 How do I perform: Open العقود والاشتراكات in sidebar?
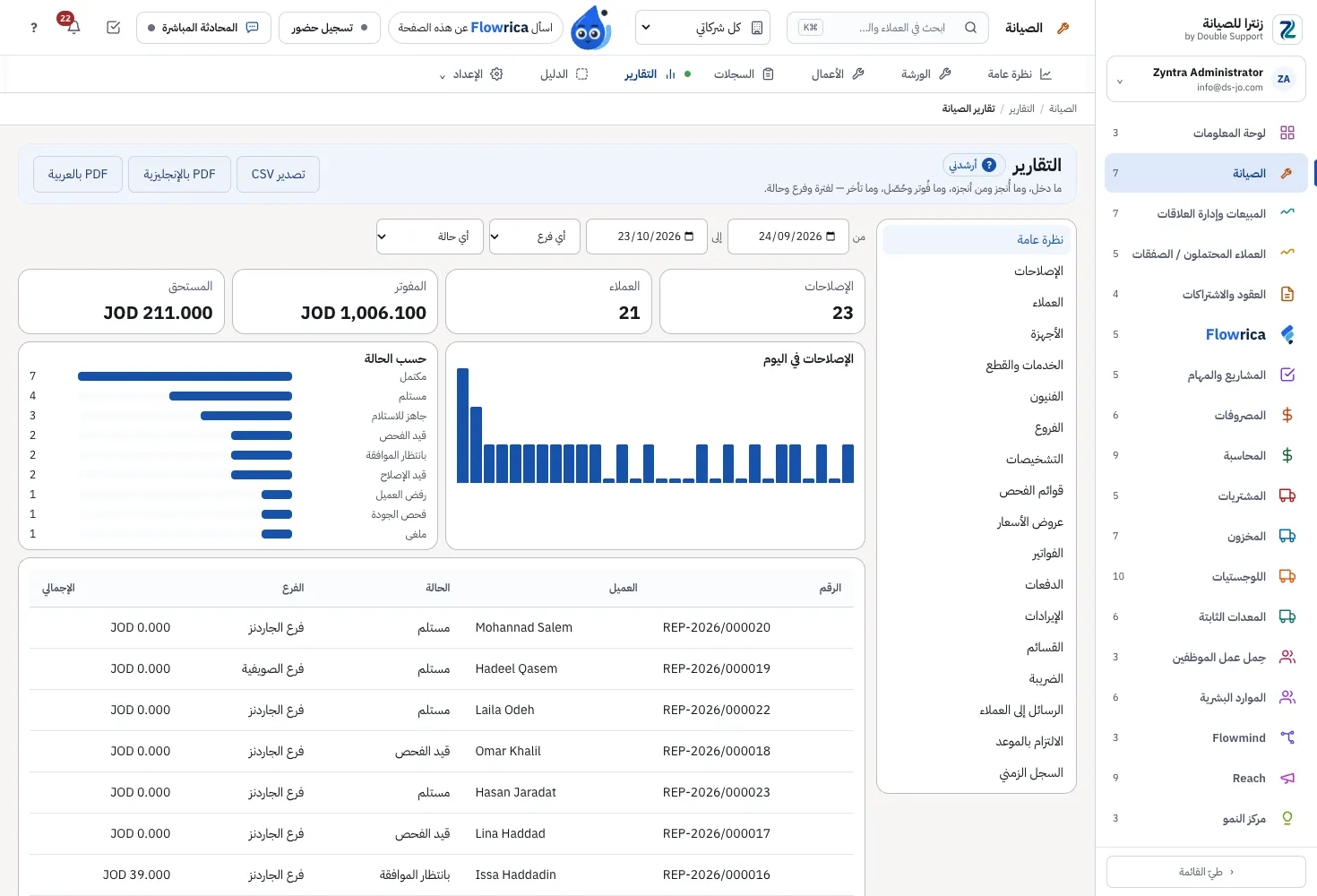(1206, 294)
